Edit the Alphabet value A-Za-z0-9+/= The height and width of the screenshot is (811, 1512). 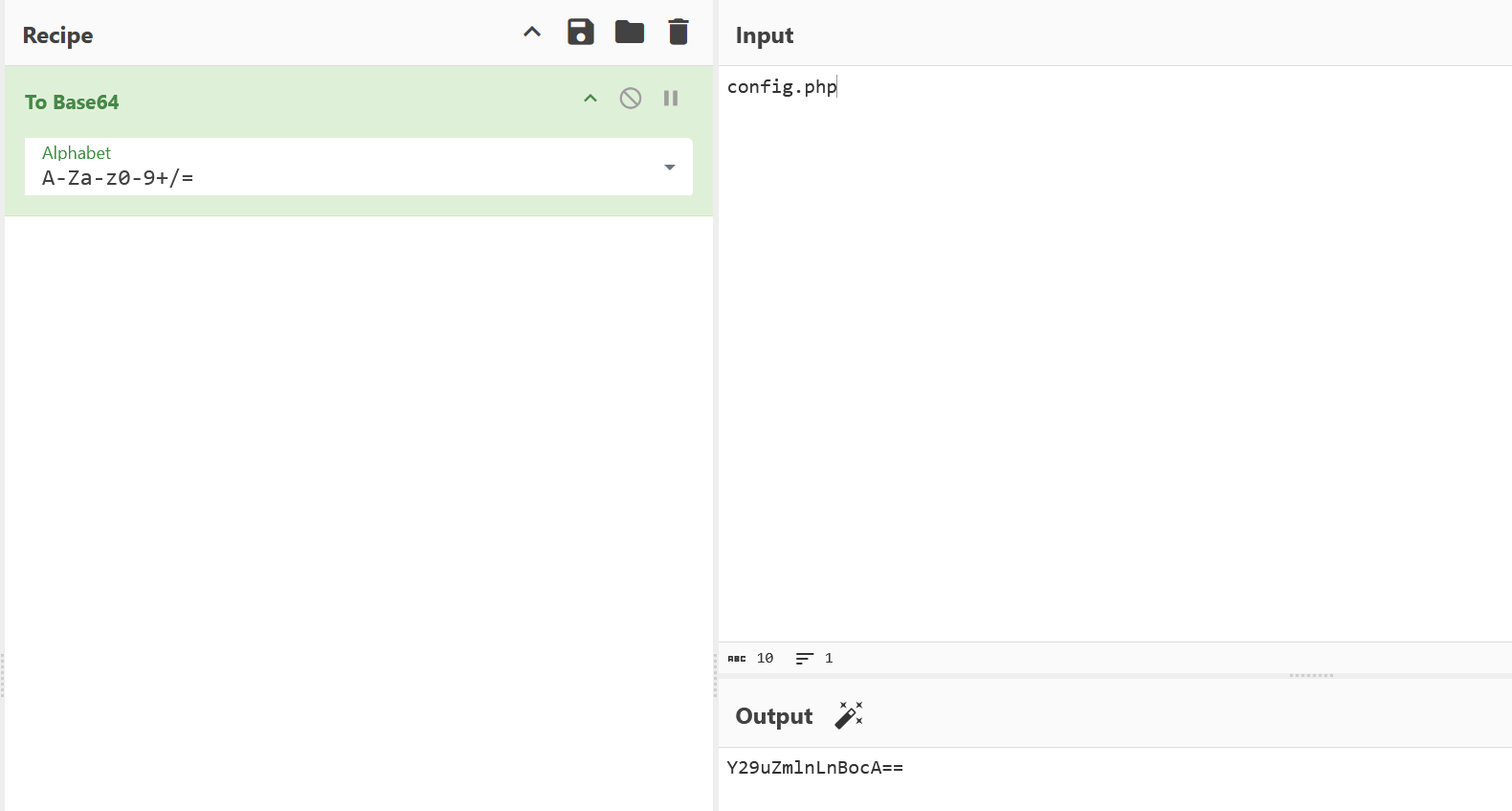[x=118, y=178]
